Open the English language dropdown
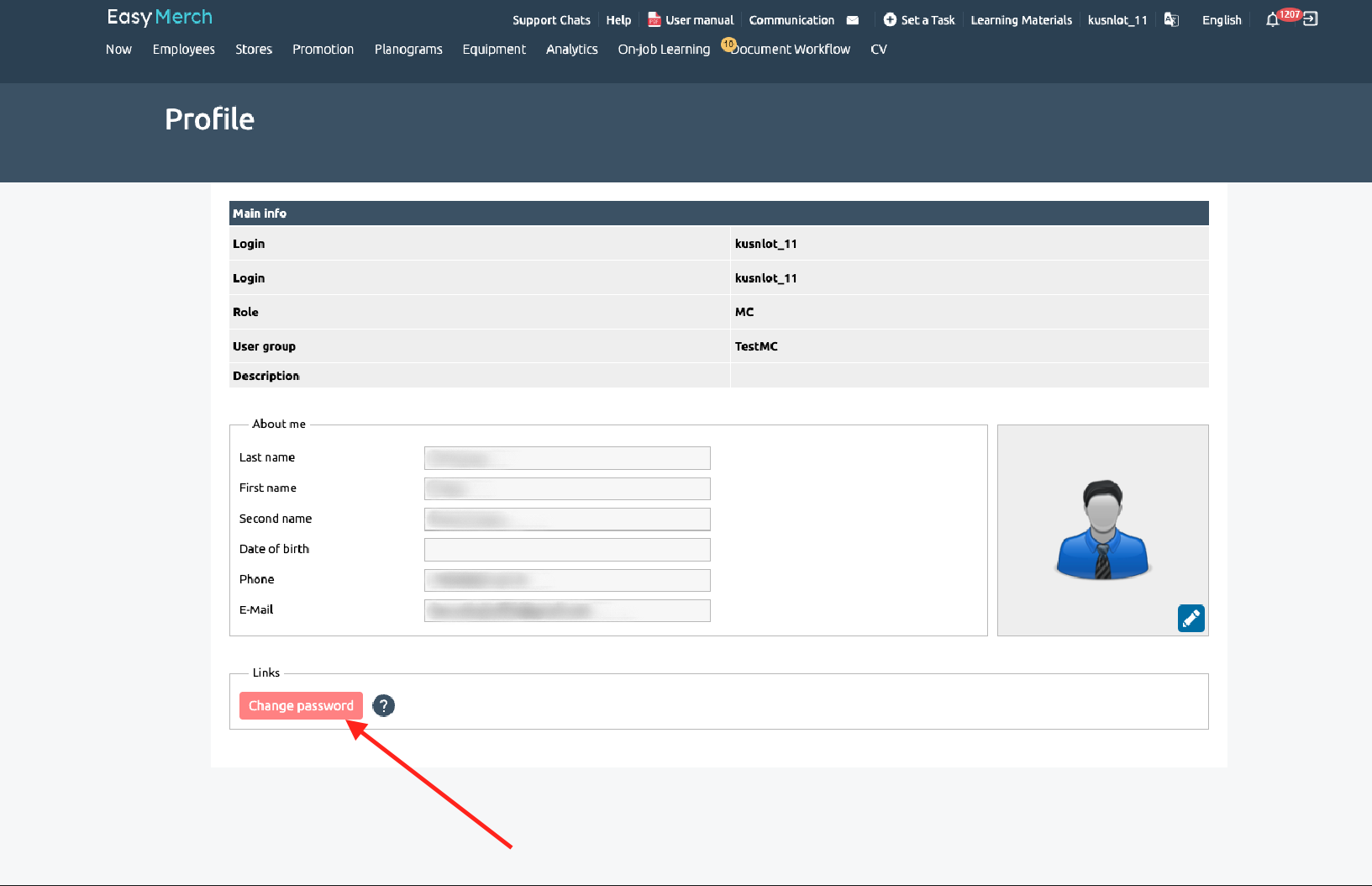Viewport: 1372px width, 886px height. click(x=1221, y=20)
